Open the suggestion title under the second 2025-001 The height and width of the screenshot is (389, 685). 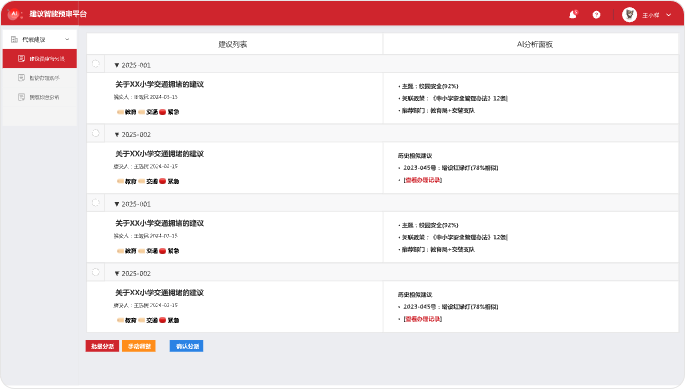(159, 223)
